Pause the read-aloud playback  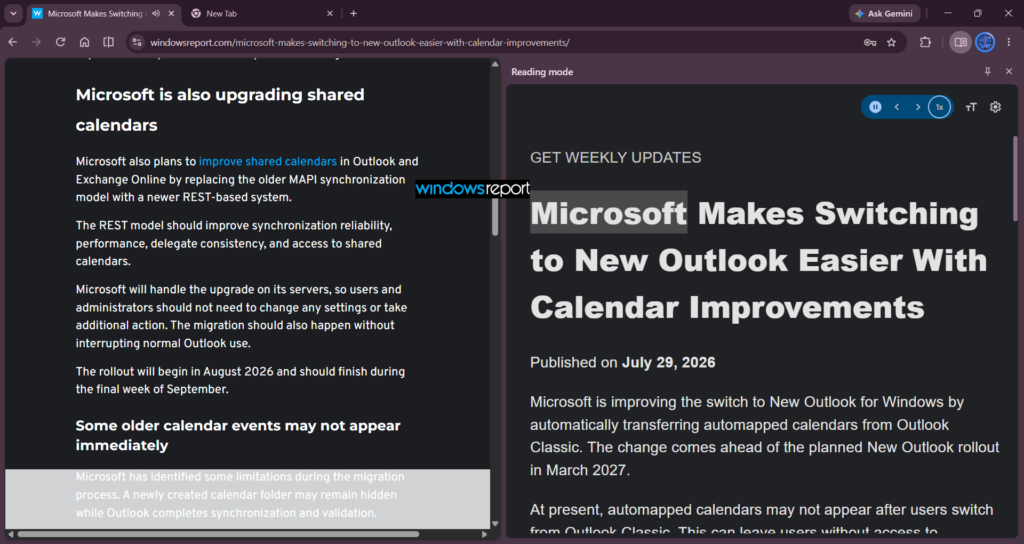pyautogui.click(x=875, y=107)
